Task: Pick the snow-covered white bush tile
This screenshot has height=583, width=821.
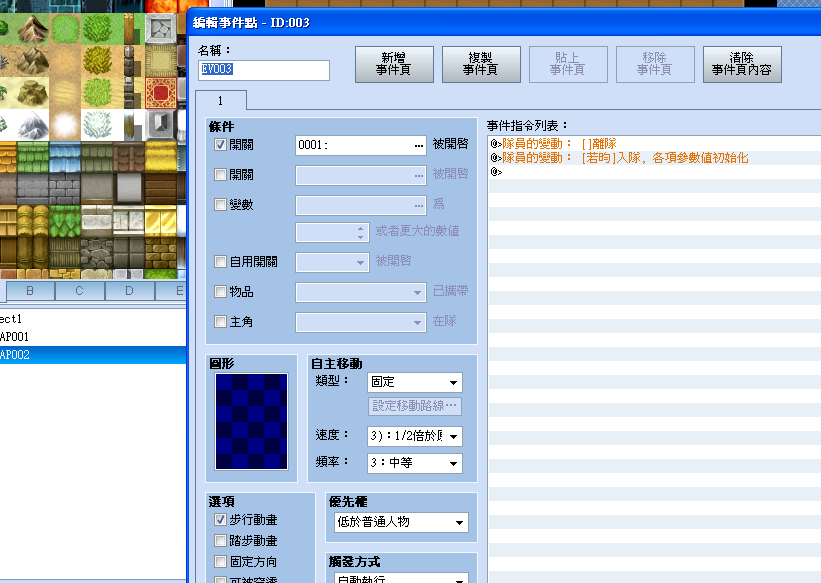Action: pos(96,125)
